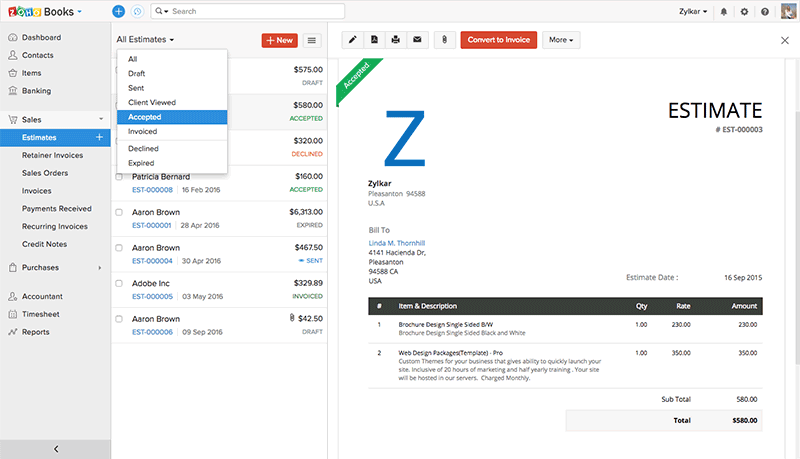The width and height of the screenshot is (800, 459).
Task: Expand the Purchases sidebar section
Action: [x=55, y=267]
